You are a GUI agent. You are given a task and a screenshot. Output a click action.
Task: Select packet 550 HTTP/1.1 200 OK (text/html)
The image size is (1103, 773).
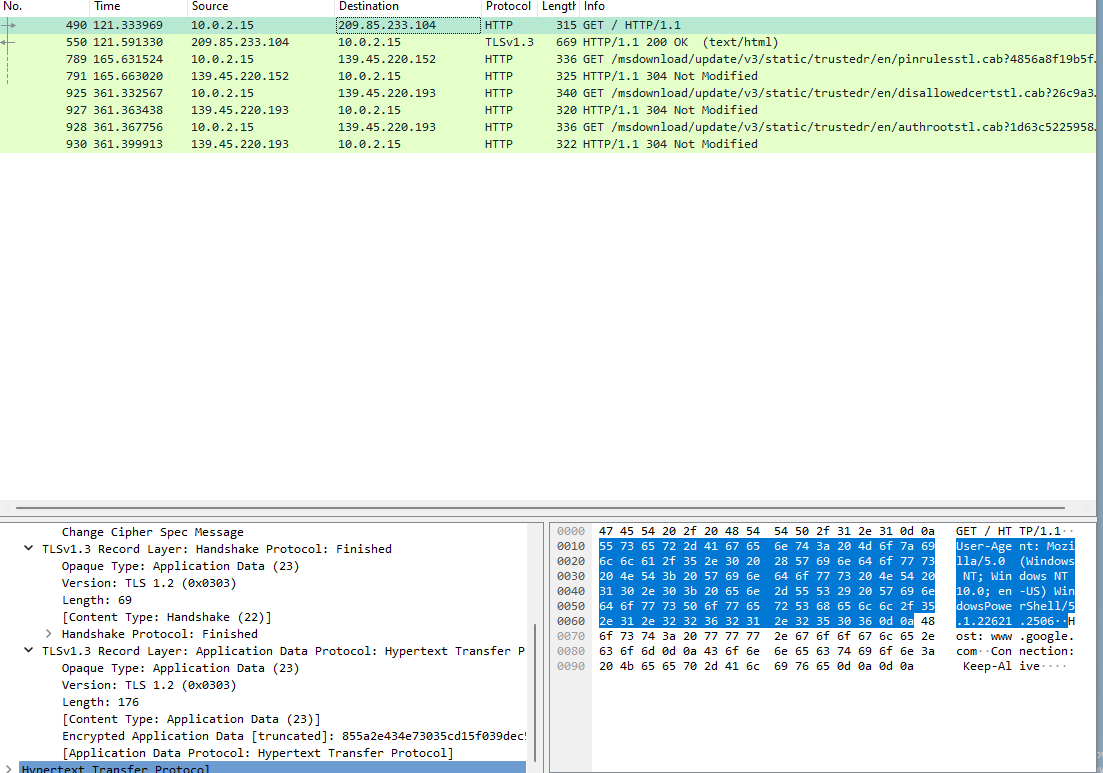(548, 42)
